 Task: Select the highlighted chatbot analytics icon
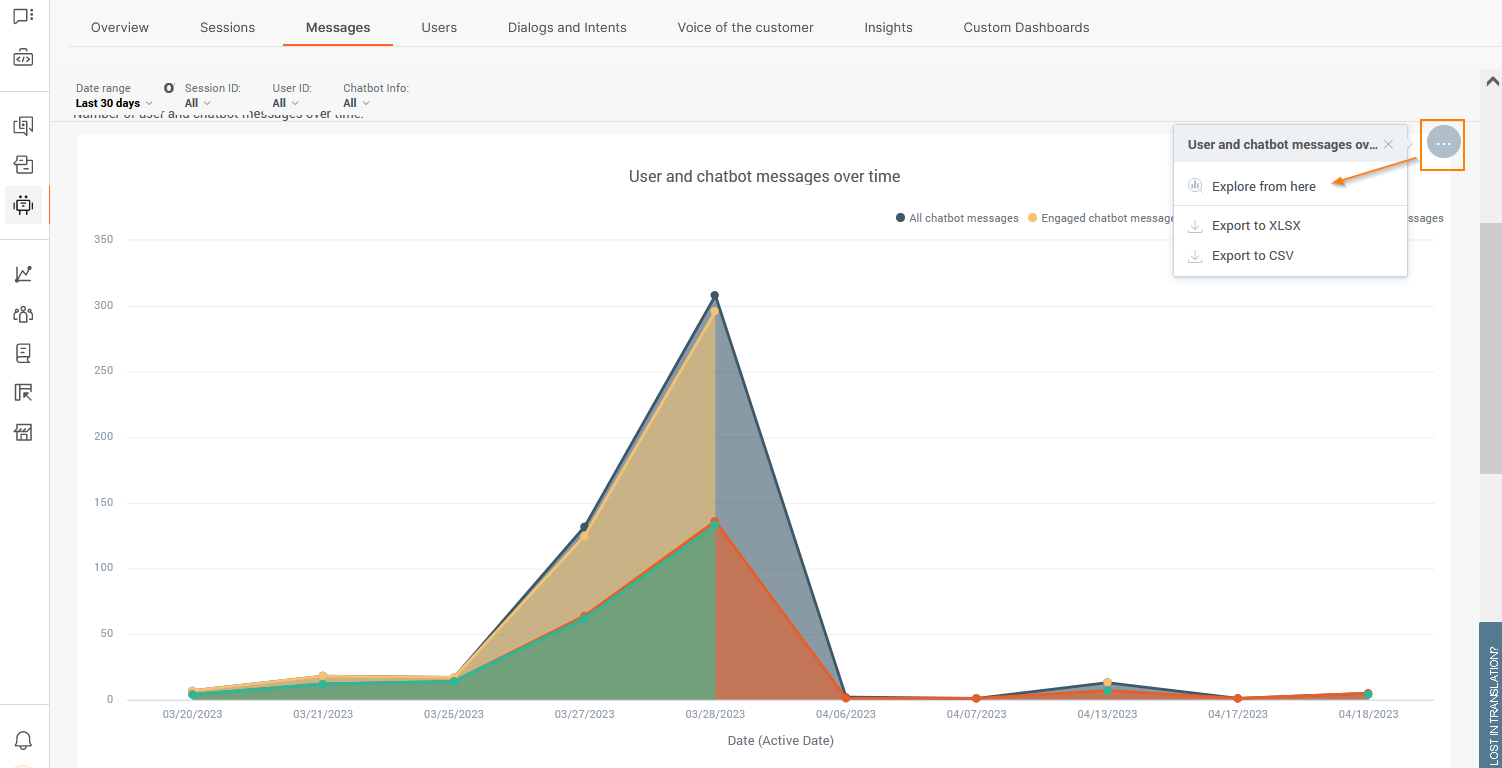click(23, 205)
